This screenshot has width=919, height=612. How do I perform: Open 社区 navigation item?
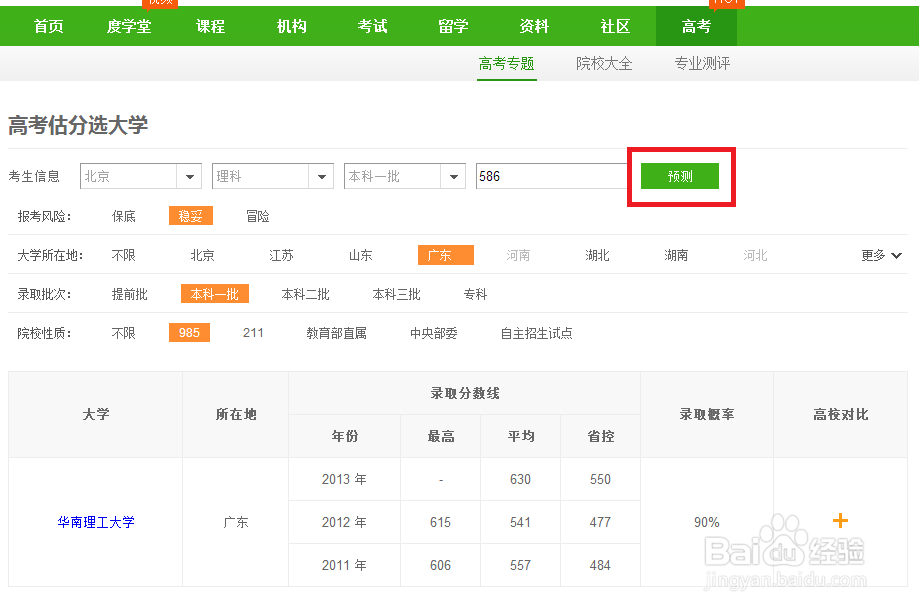tap(615, 26)
